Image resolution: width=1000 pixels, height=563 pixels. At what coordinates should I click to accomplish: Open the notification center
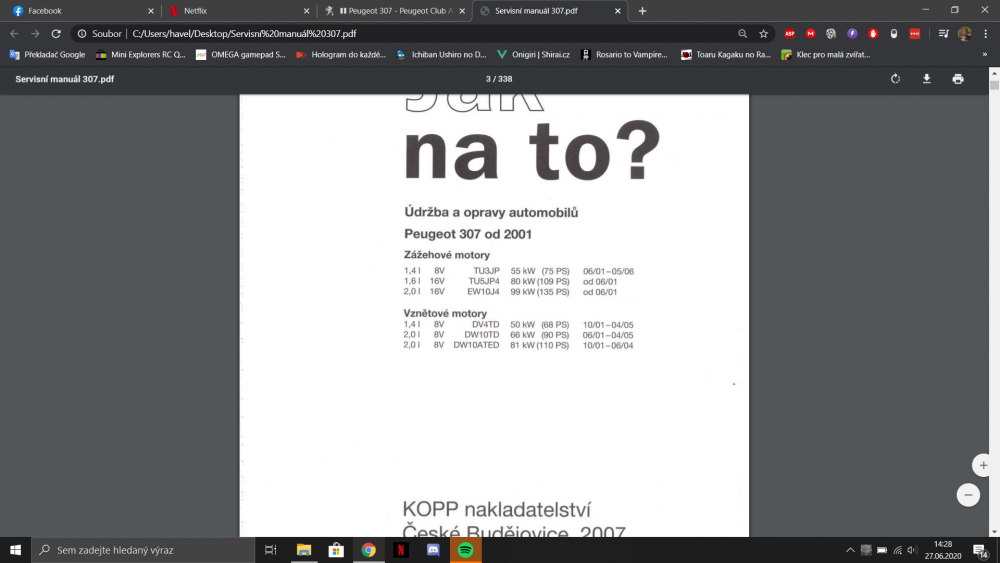click(981, 550)
